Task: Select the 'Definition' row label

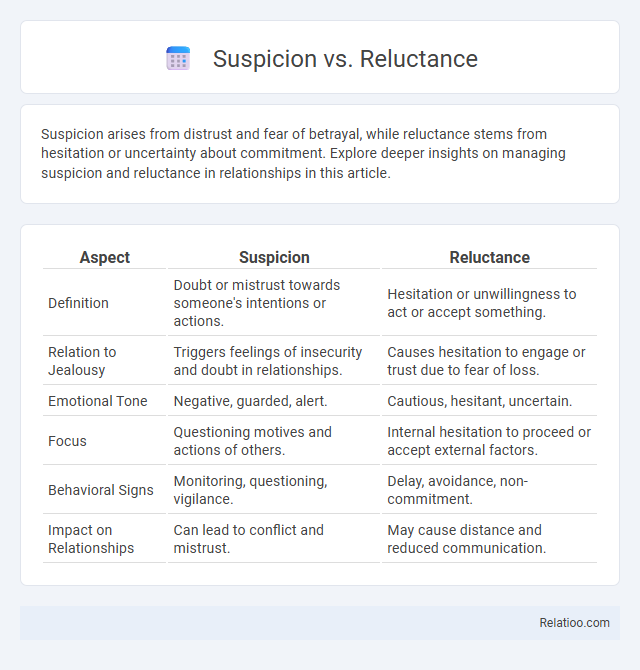Action: point(78,303)
